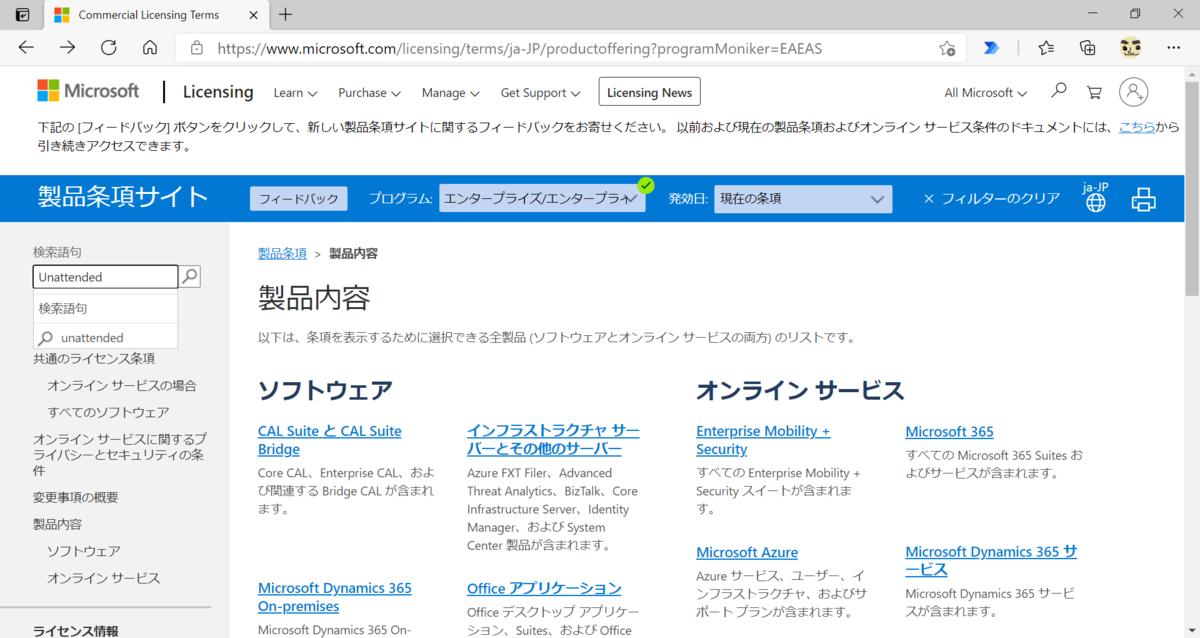Open Enterprise Mobility + Security link
This screenshot has width=1200, height=638.
pyautogui.click(x=763, y=440)
